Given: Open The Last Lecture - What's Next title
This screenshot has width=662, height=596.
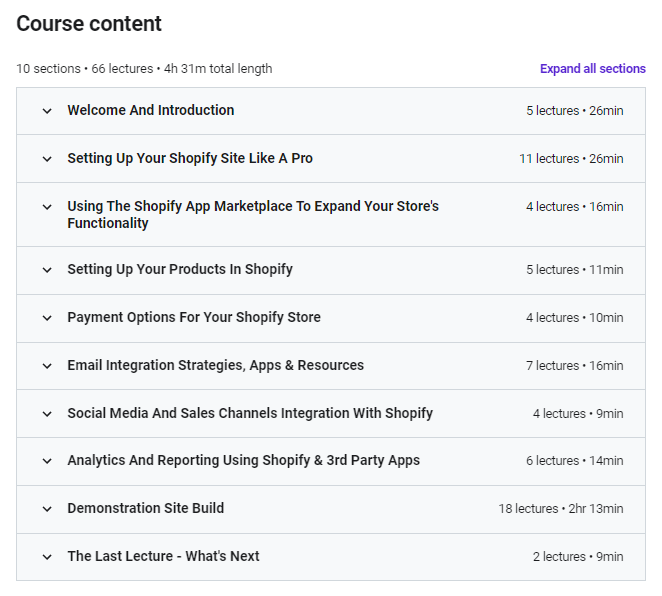Looking at the screenshot, I should [x=163, y=556].
